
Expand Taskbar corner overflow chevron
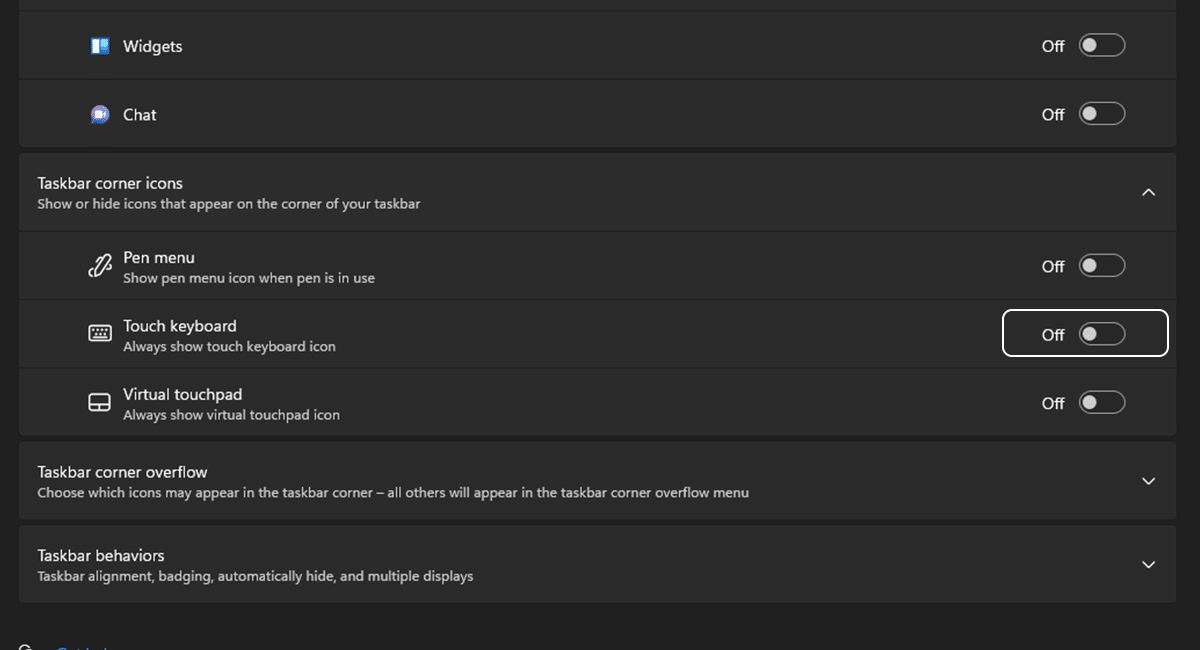tap(1148, 481)
